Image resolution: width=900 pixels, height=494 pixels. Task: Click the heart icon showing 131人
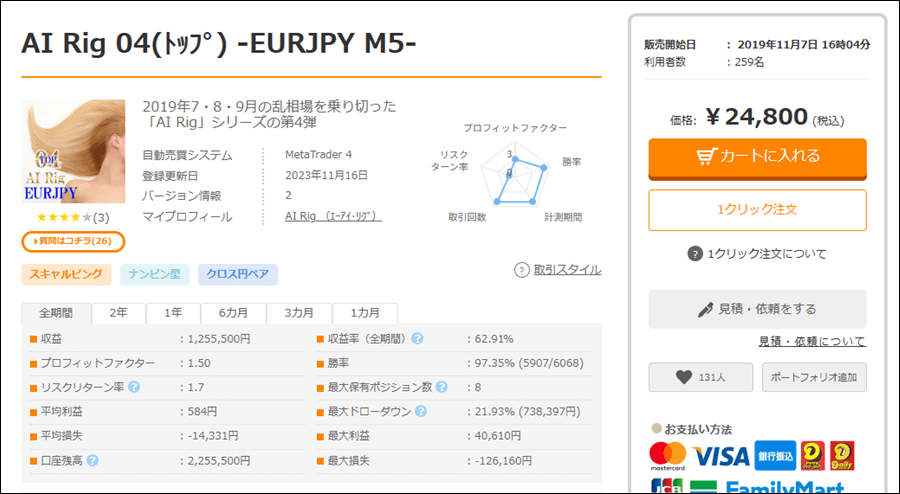click(x=684, y=377)
